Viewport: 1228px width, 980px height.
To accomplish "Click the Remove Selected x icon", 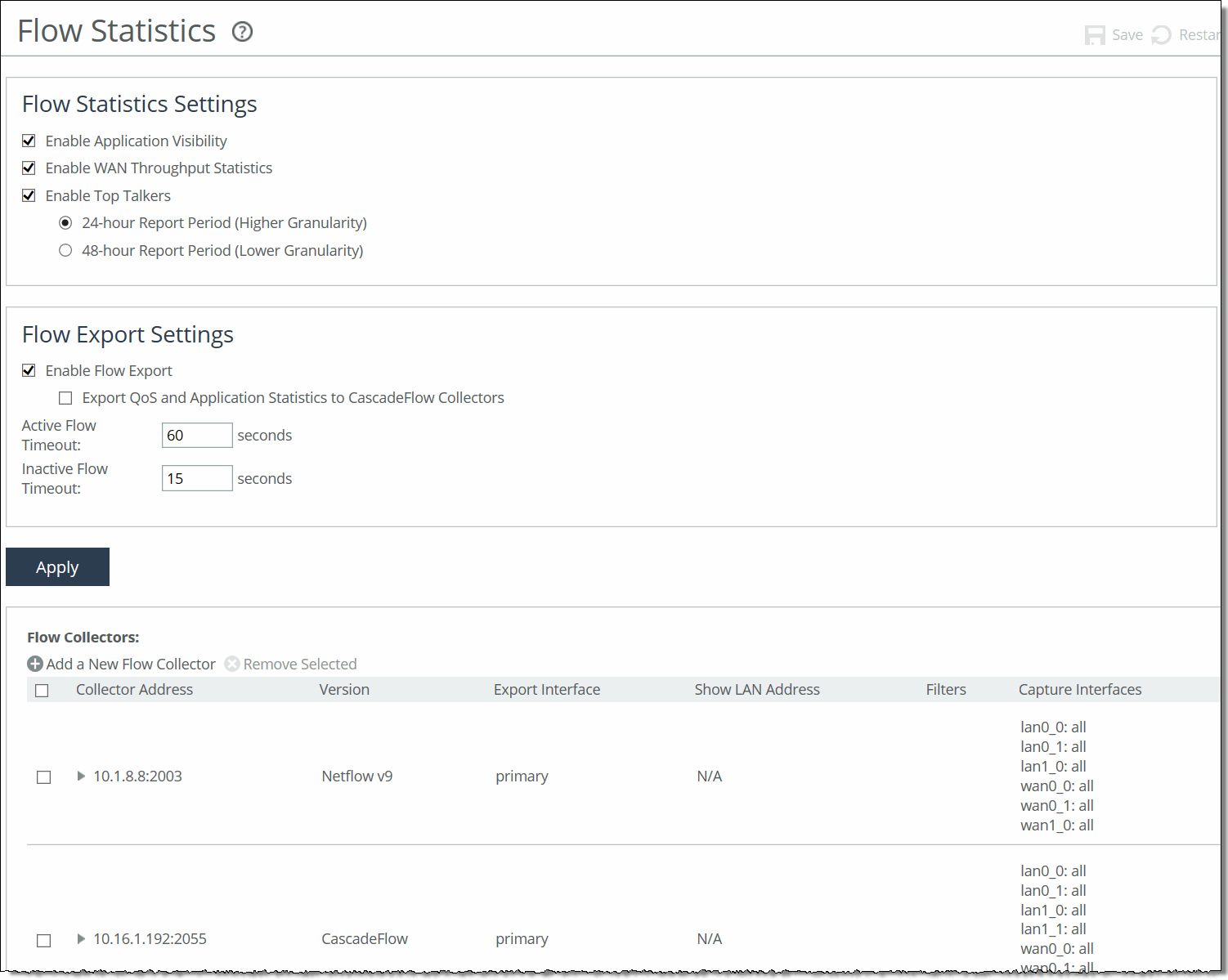I will pyautogui.click(x=232, y=664).
